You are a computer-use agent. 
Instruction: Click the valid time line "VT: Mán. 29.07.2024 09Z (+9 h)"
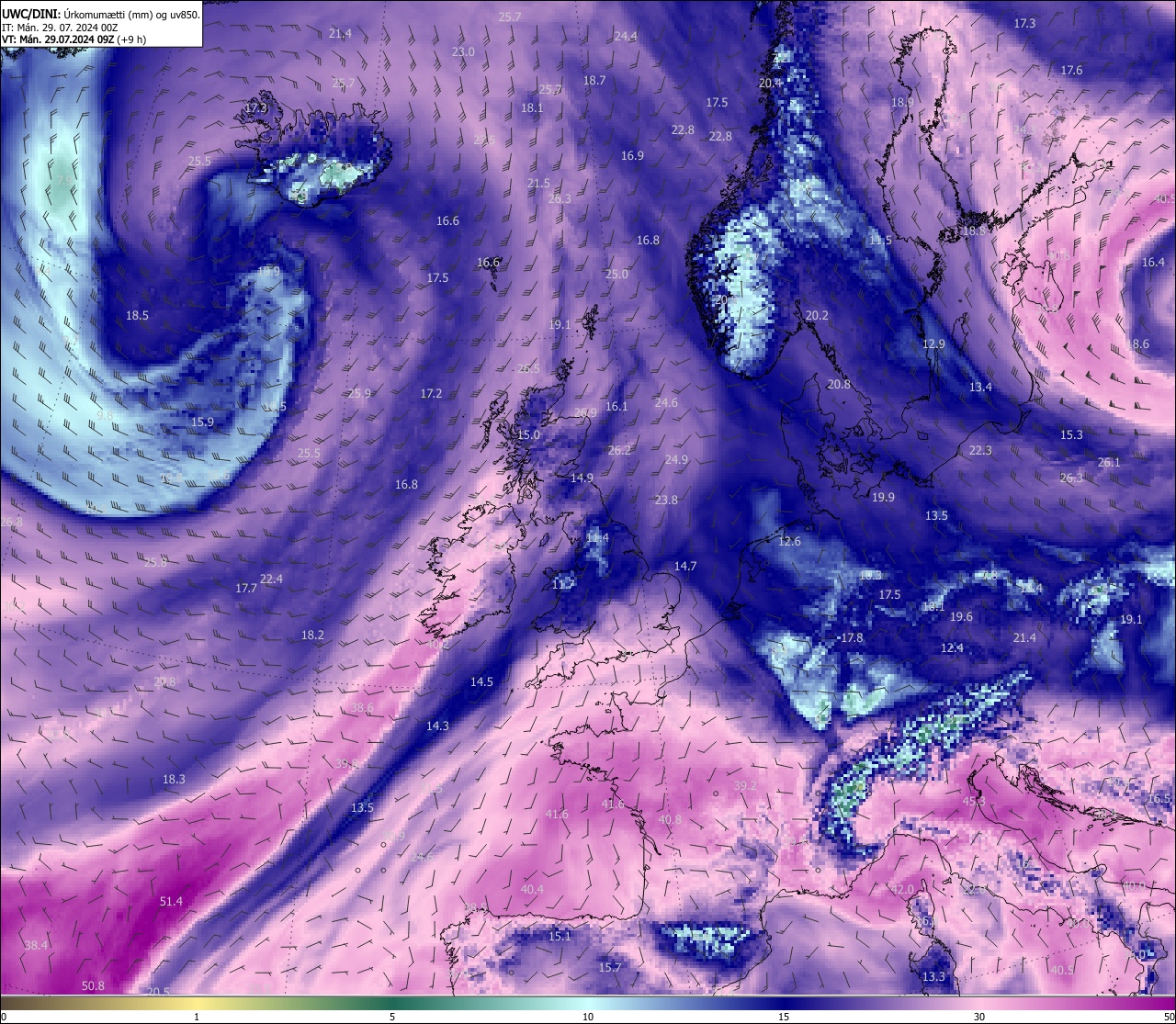coord(73,39)
